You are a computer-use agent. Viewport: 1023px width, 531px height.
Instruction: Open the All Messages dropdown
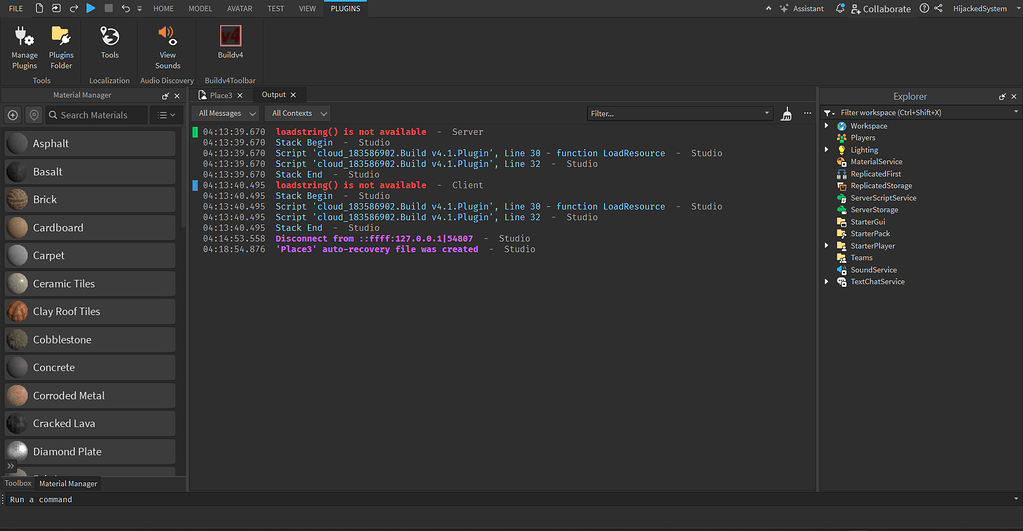point(225,114)
